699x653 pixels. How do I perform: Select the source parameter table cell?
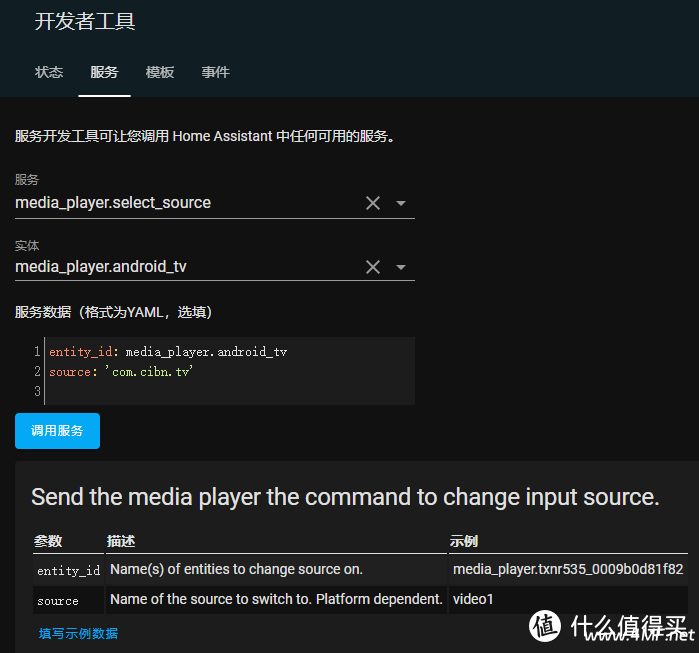pyautogui.click(x=58, y=600)
